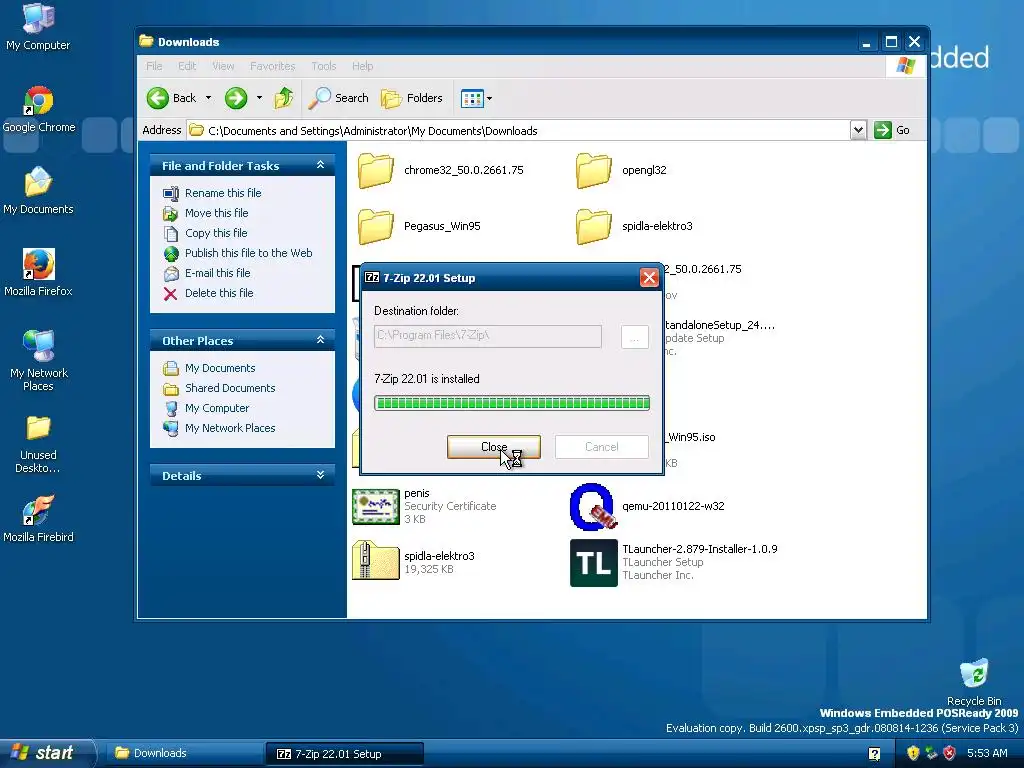Expand the Address bar dropdown

858,130
